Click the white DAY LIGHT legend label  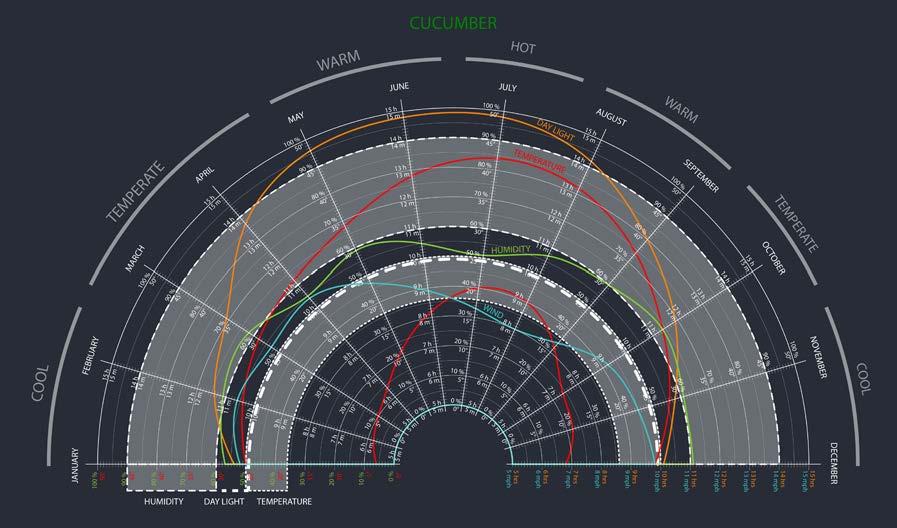(224, 502)
